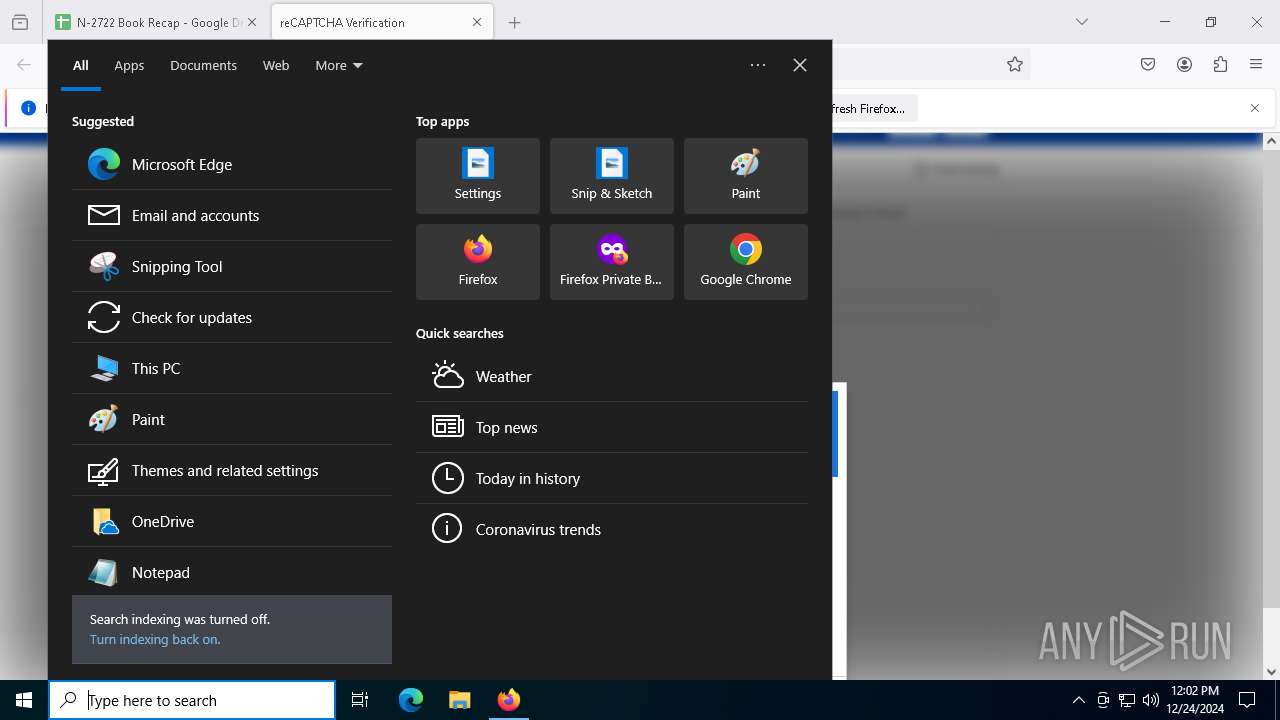
Task: Close the search panel with X
Action: coord(800,65)
